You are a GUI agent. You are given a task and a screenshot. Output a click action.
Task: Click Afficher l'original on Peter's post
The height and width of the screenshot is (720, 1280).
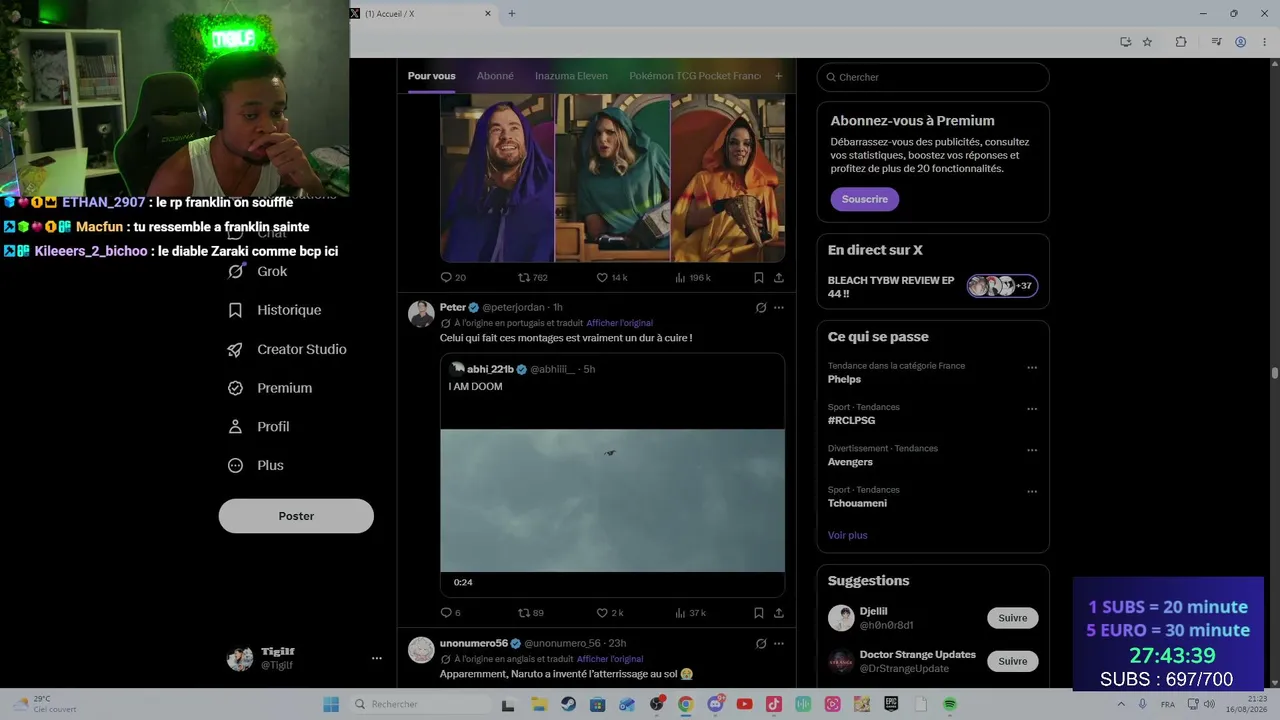pyautogui.click(x=619, y=323)
